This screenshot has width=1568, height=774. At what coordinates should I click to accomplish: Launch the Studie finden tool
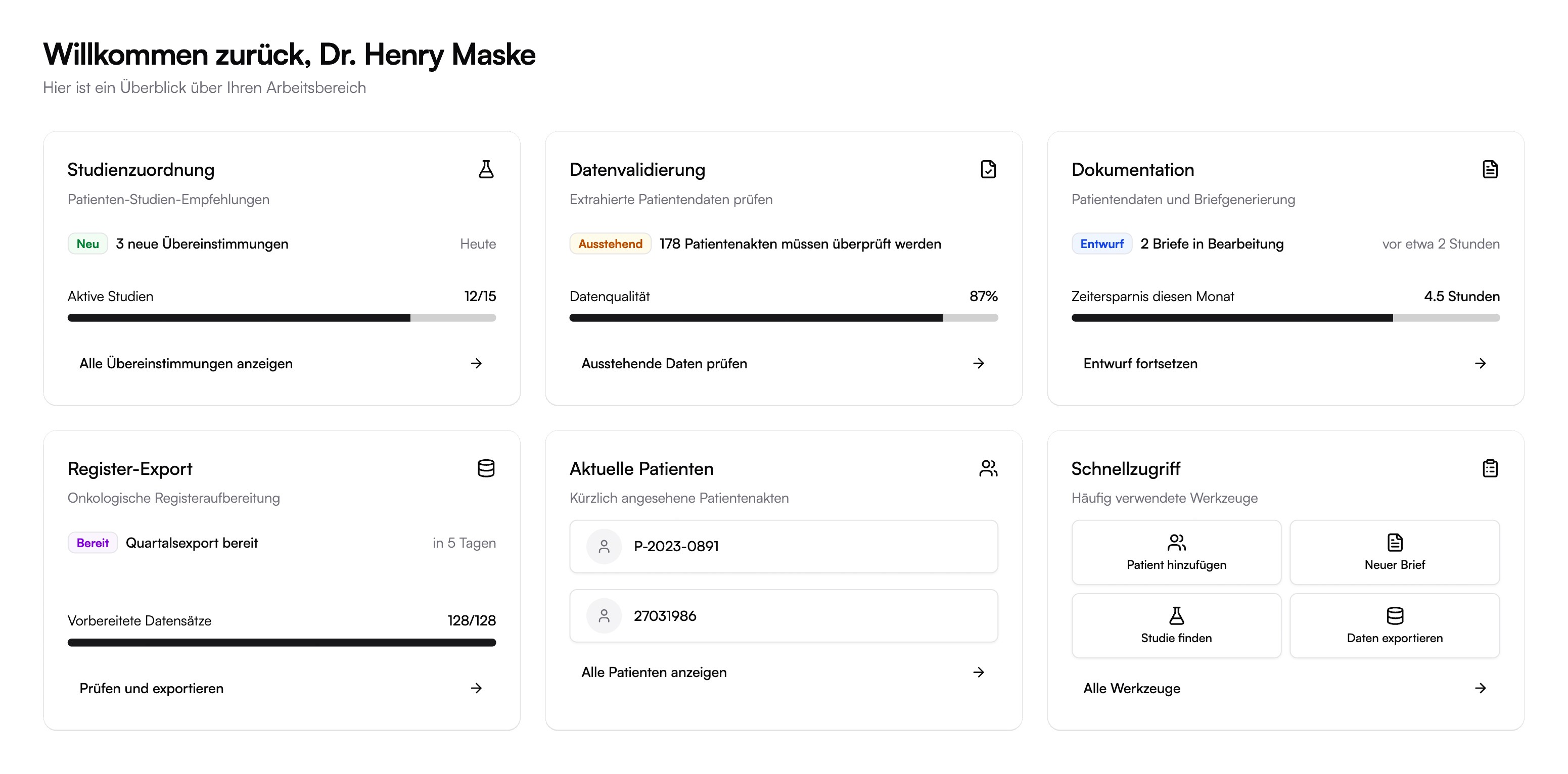[x=1176, y=625]
